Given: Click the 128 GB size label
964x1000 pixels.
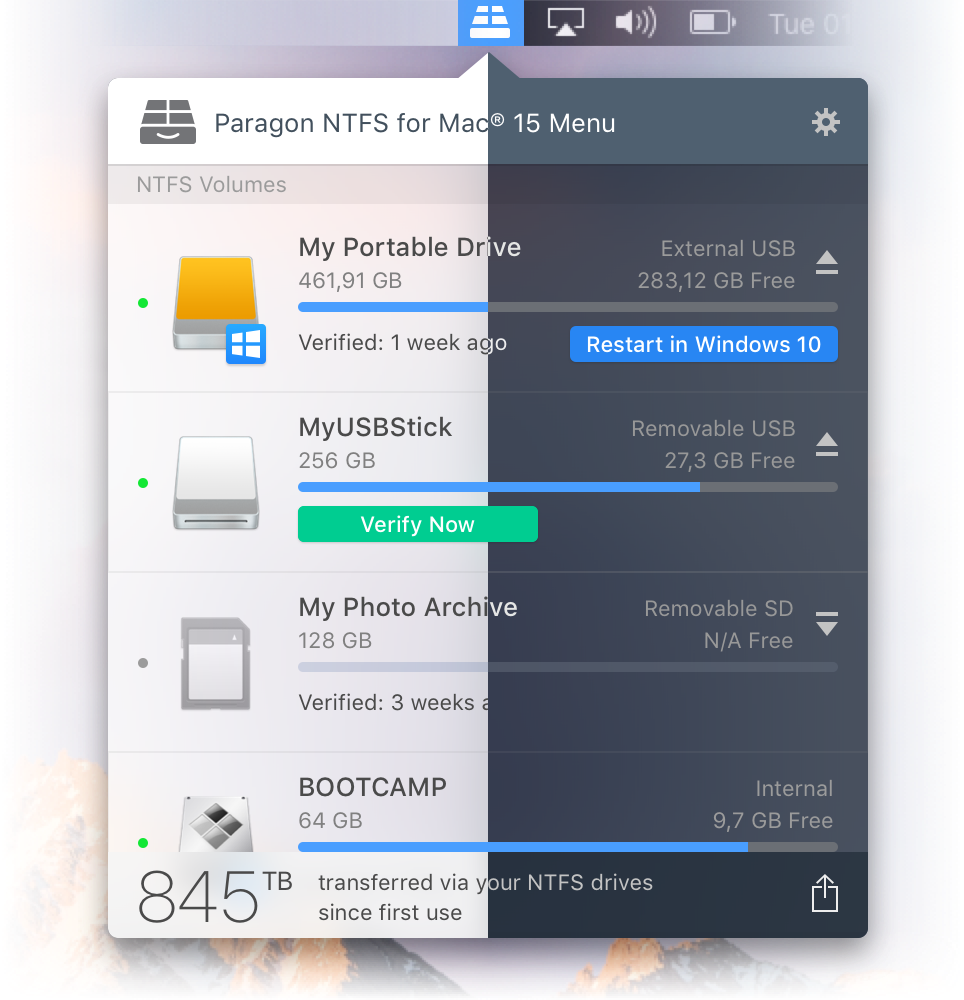Looking at the screenshot, I should (x=335, y=640).
